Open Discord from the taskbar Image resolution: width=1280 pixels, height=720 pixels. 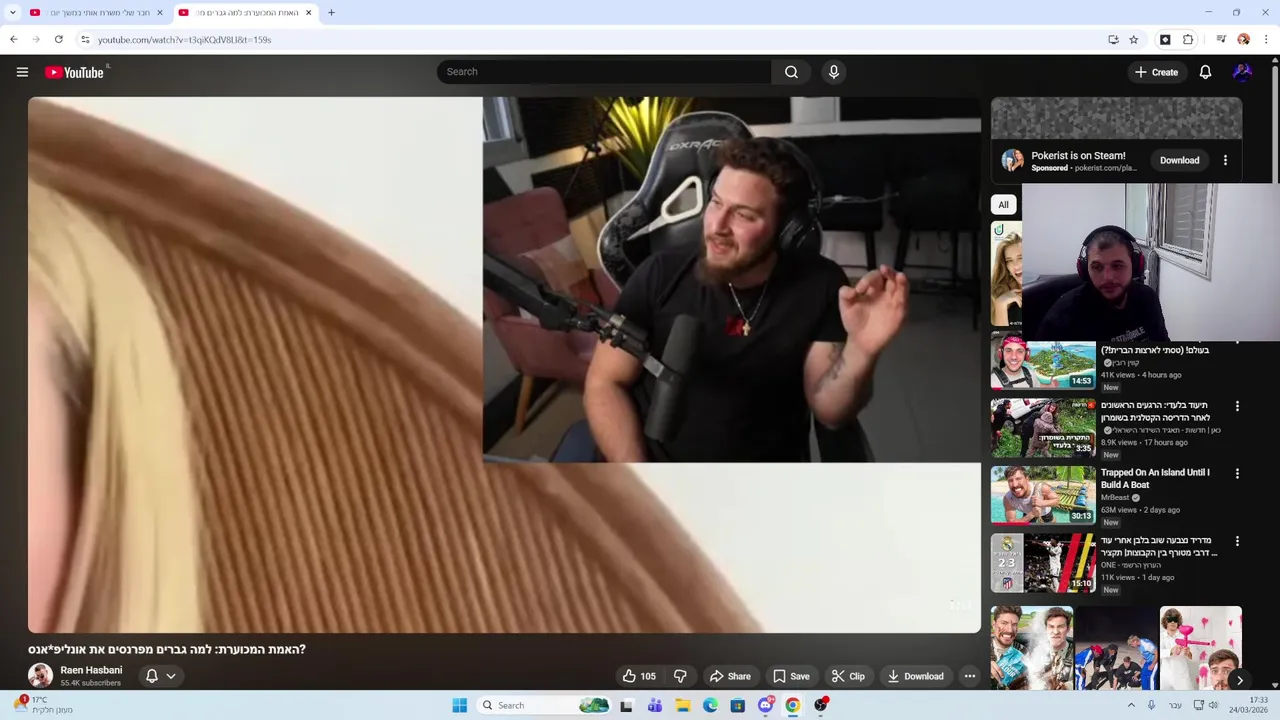(x=765, y=705)
